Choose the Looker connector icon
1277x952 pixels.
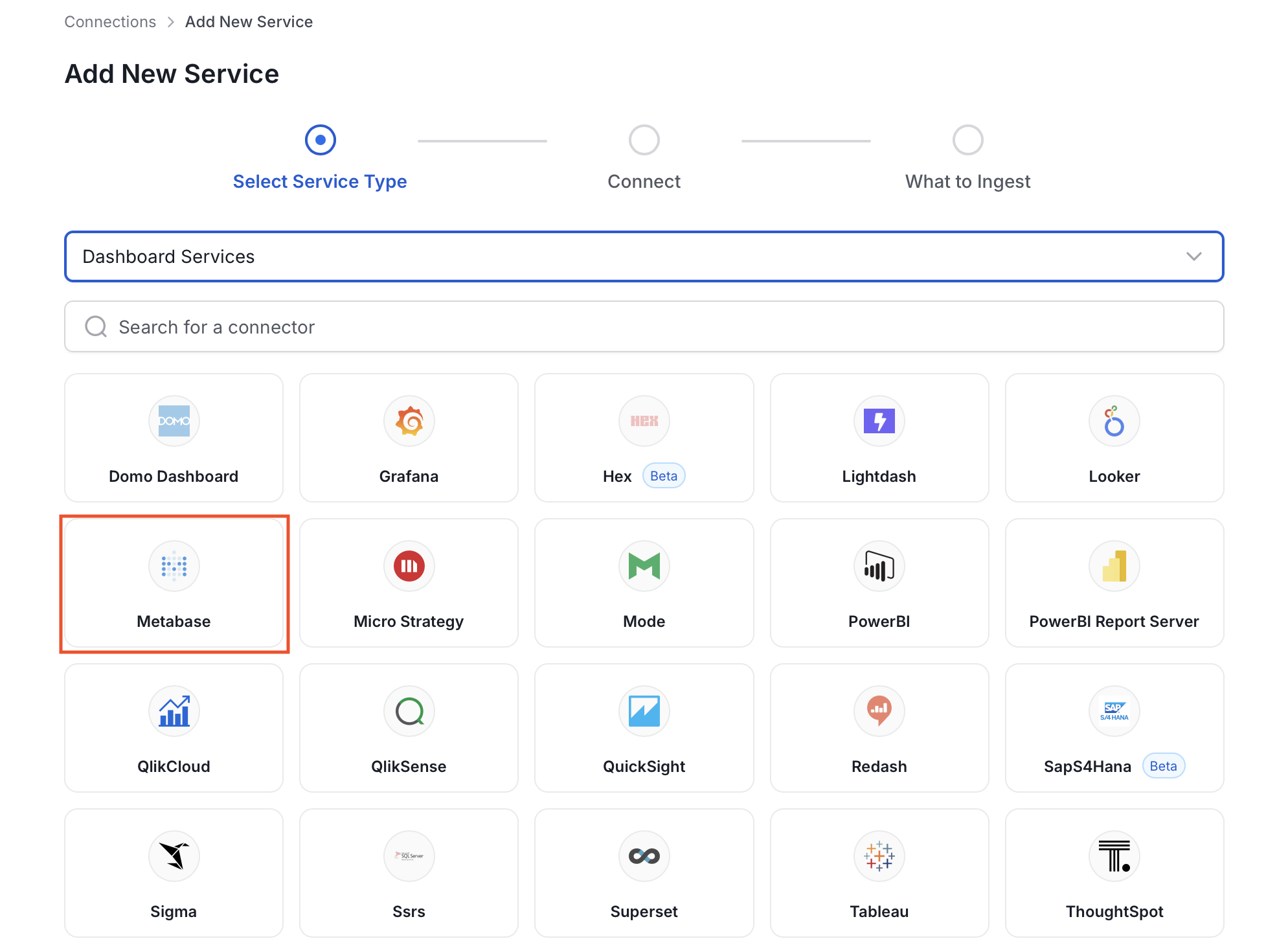pyautogui.click(x=1114, y=421)
